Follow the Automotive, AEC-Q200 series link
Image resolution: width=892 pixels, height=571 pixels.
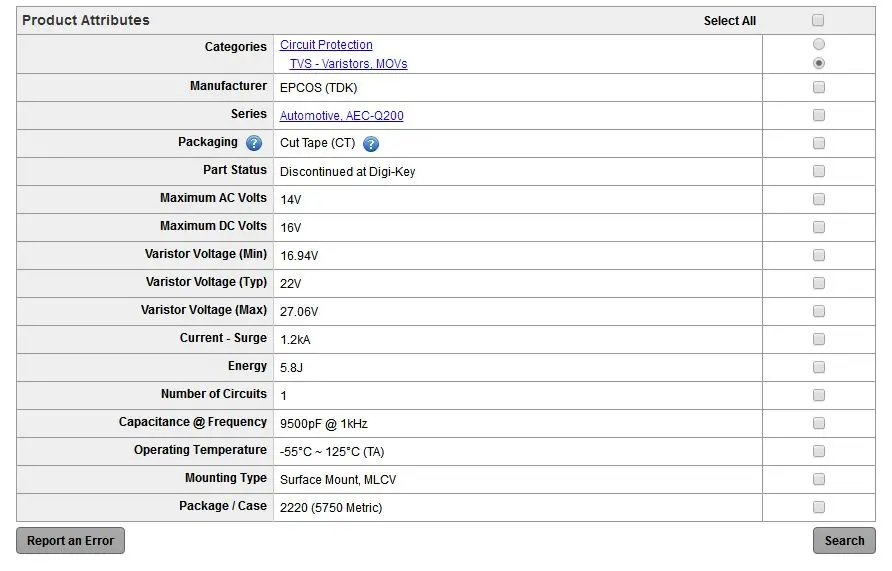(x=341, y=115)
